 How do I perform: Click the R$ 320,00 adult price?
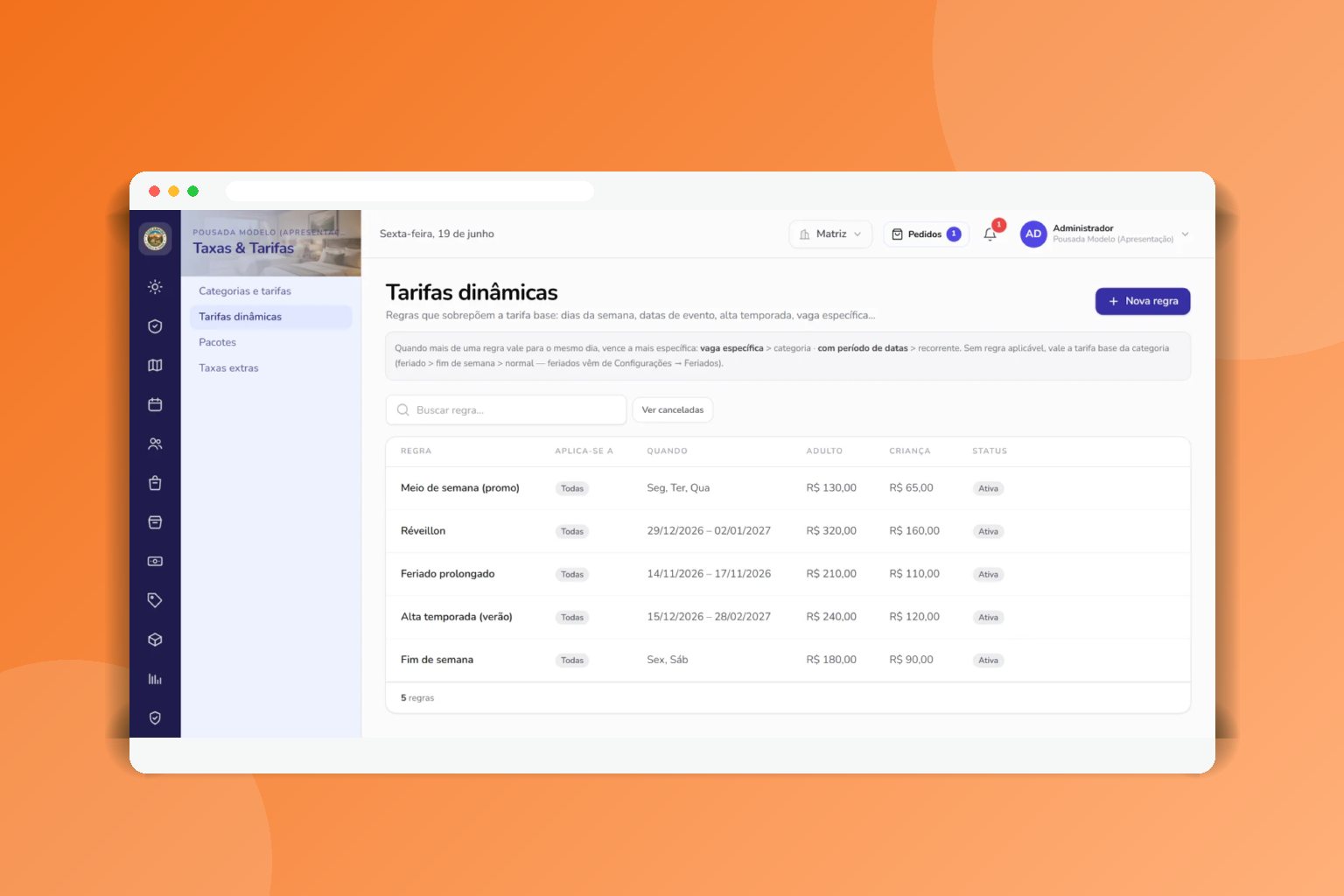pos(831,531)
